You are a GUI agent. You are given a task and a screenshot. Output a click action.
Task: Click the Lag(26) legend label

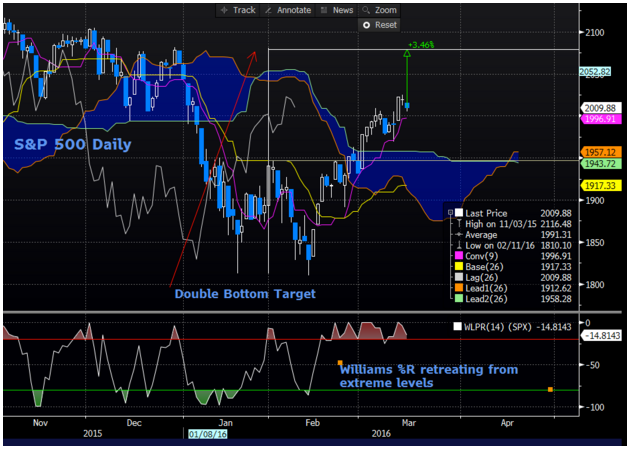[x=481, y=277]
